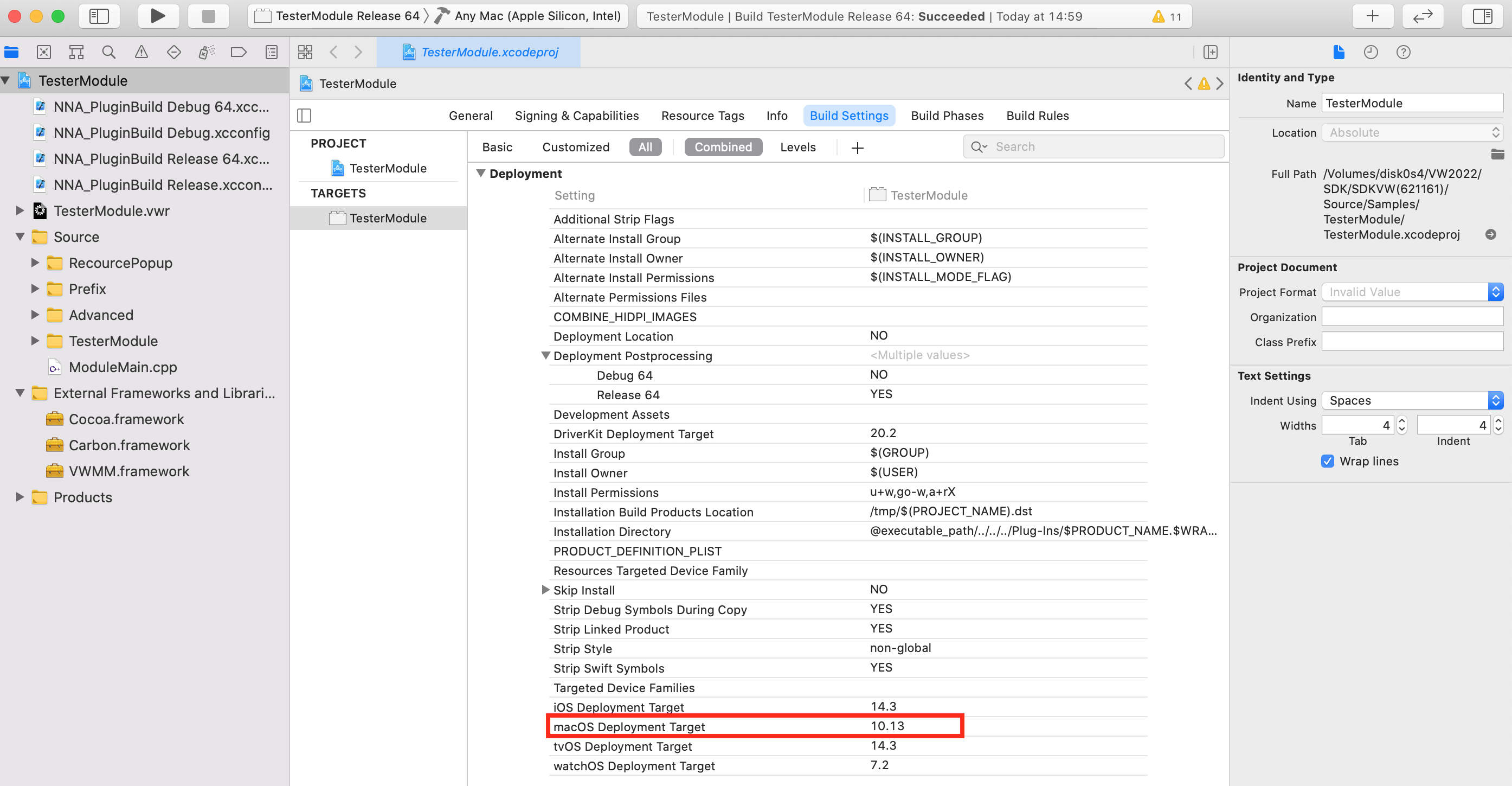The width and height of the screenshot is (1512, 786).
Task: Expand the Skip Install disclosure triangle
Action: [545, 590]
